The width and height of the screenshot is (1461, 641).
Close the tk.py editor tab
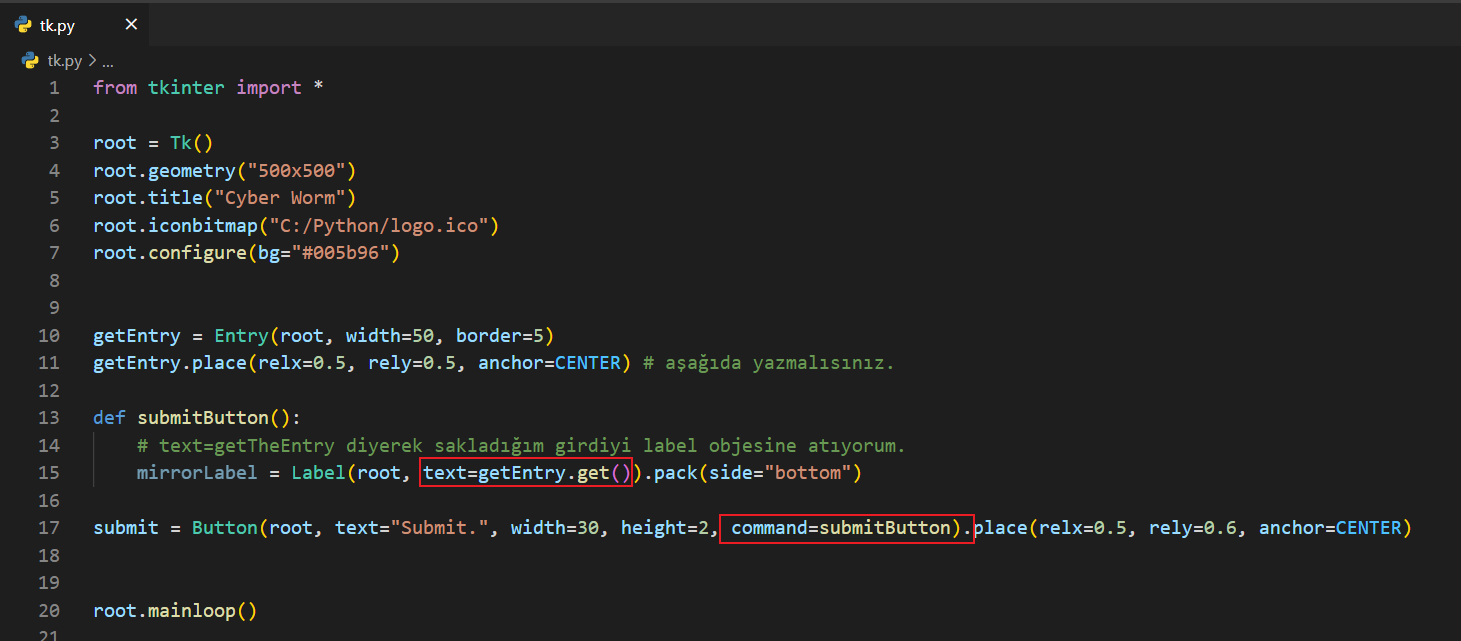click(x=131, y=25)
